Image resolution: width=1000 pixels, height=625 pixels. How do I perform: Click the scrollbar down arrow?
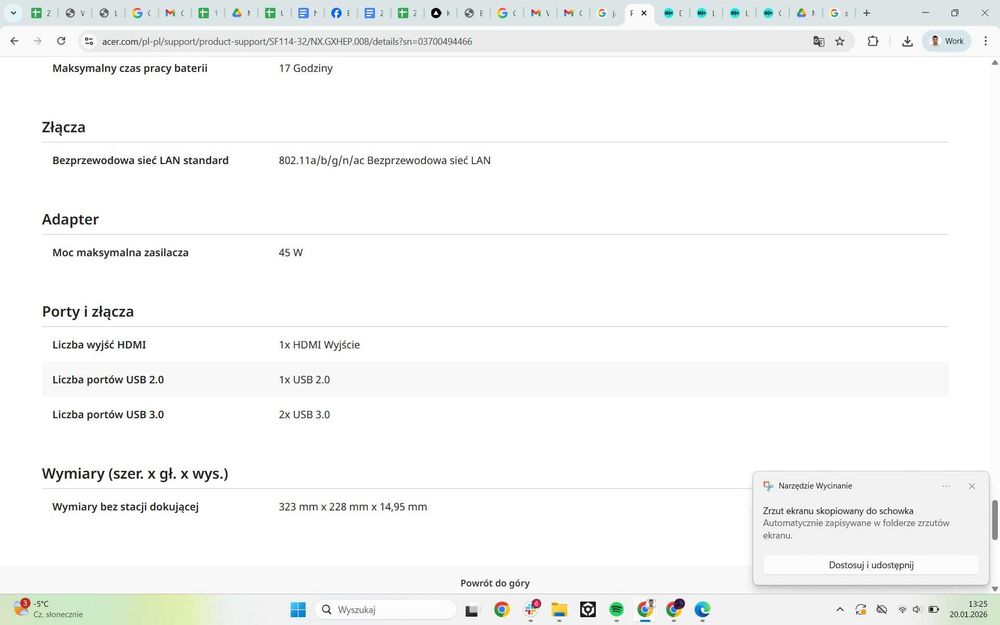click(x=994, y=589)
